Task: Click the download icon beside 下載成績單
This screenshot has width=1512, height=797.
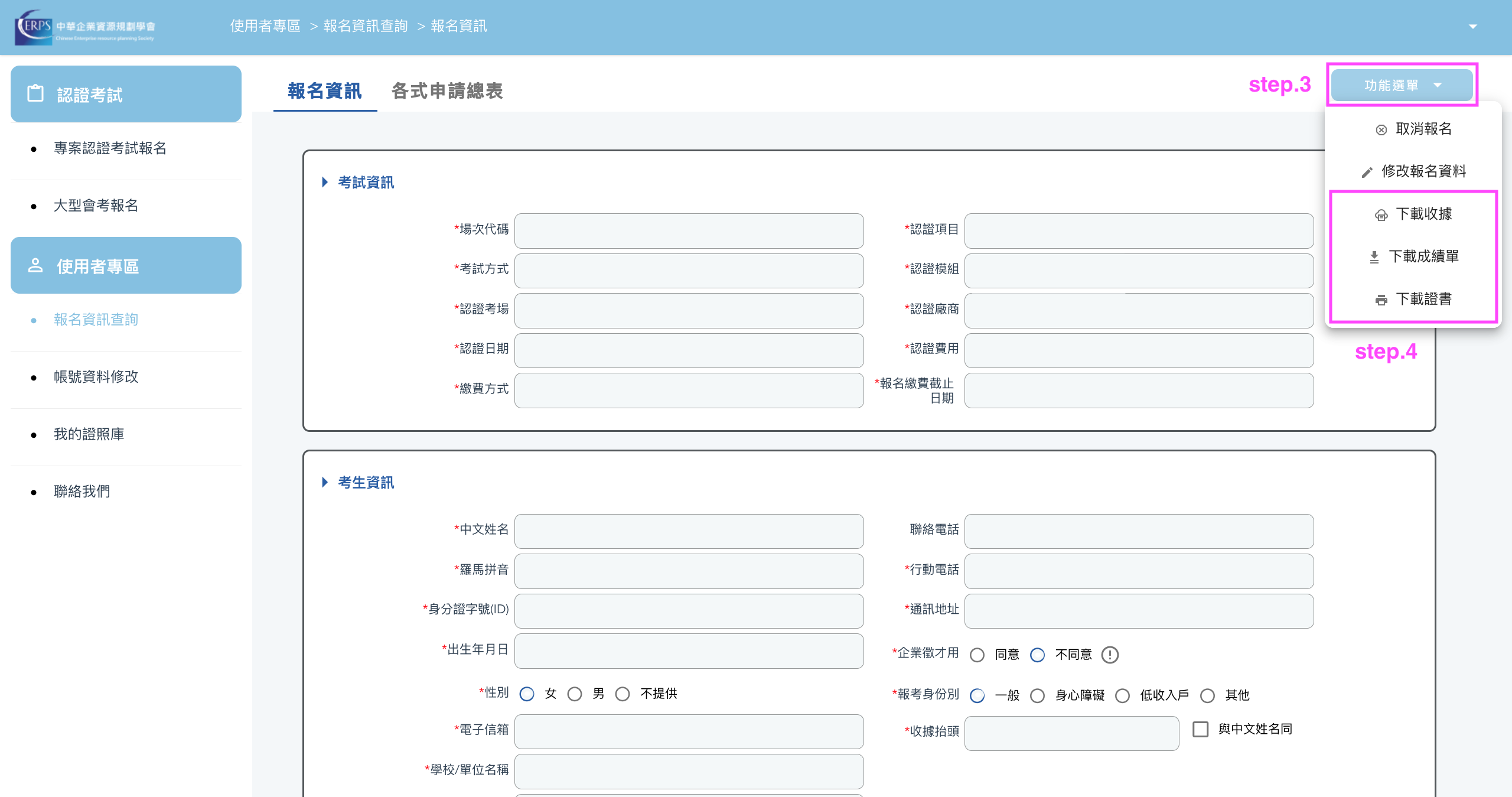Action: tap(1374, 257)
